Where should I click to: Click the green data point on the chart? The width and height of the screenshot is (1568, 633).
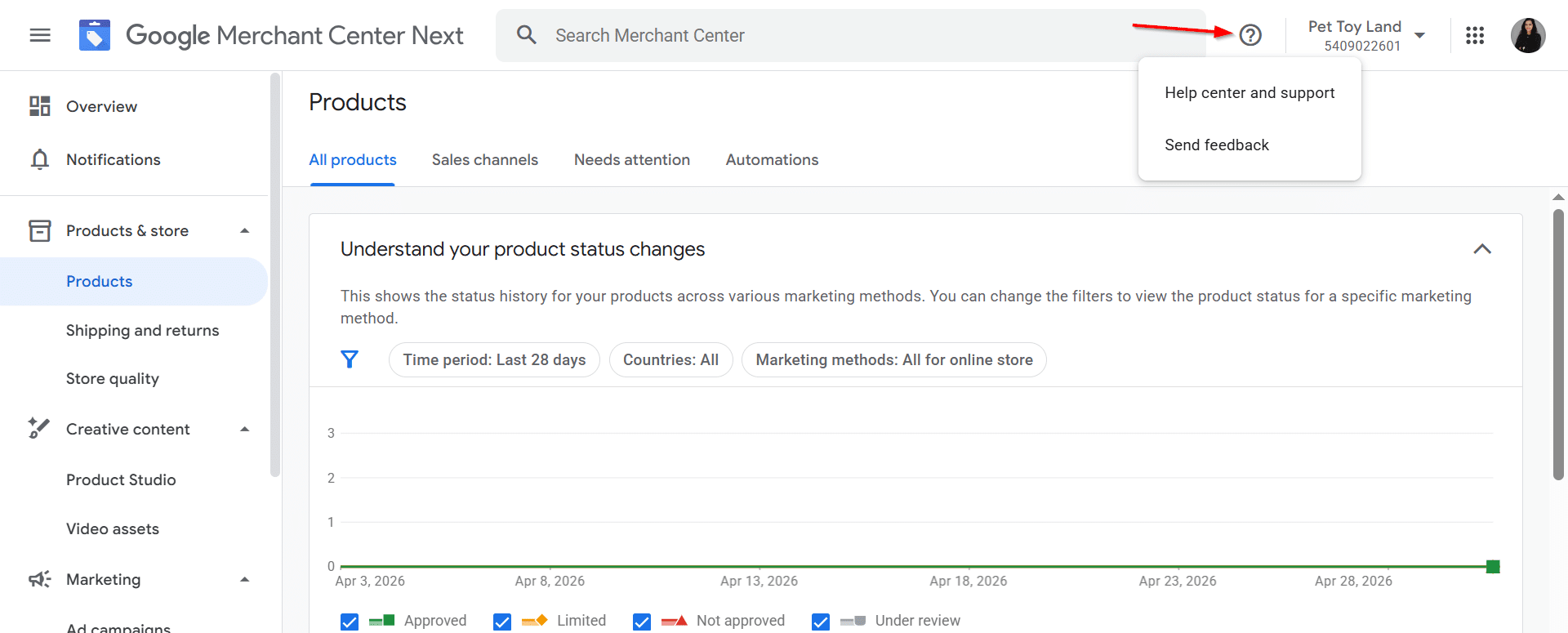coord(1492,567)
